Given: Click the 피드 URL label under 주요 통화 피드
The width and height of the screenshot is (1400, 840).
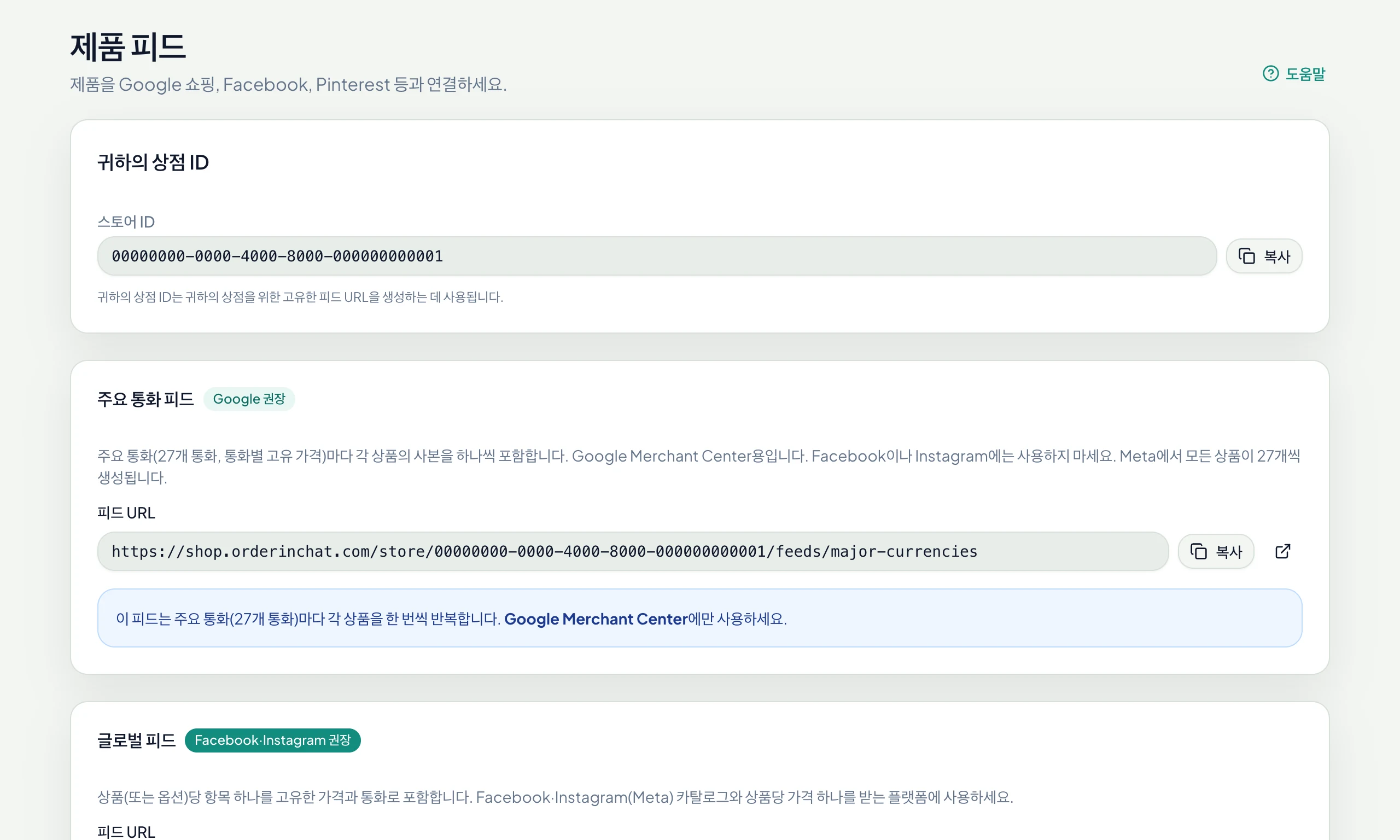Looking at the screenshot, I should [x=126, y=513].
